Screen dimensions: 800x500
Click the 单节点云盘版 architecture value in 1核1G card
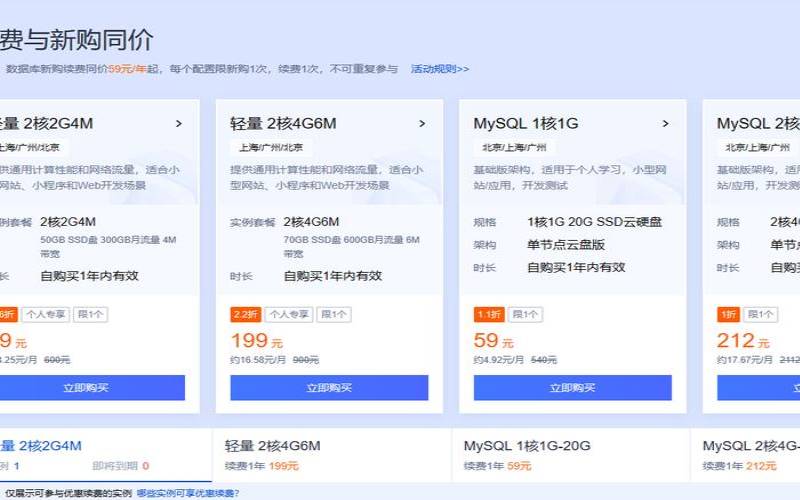(x=566, y=245)
